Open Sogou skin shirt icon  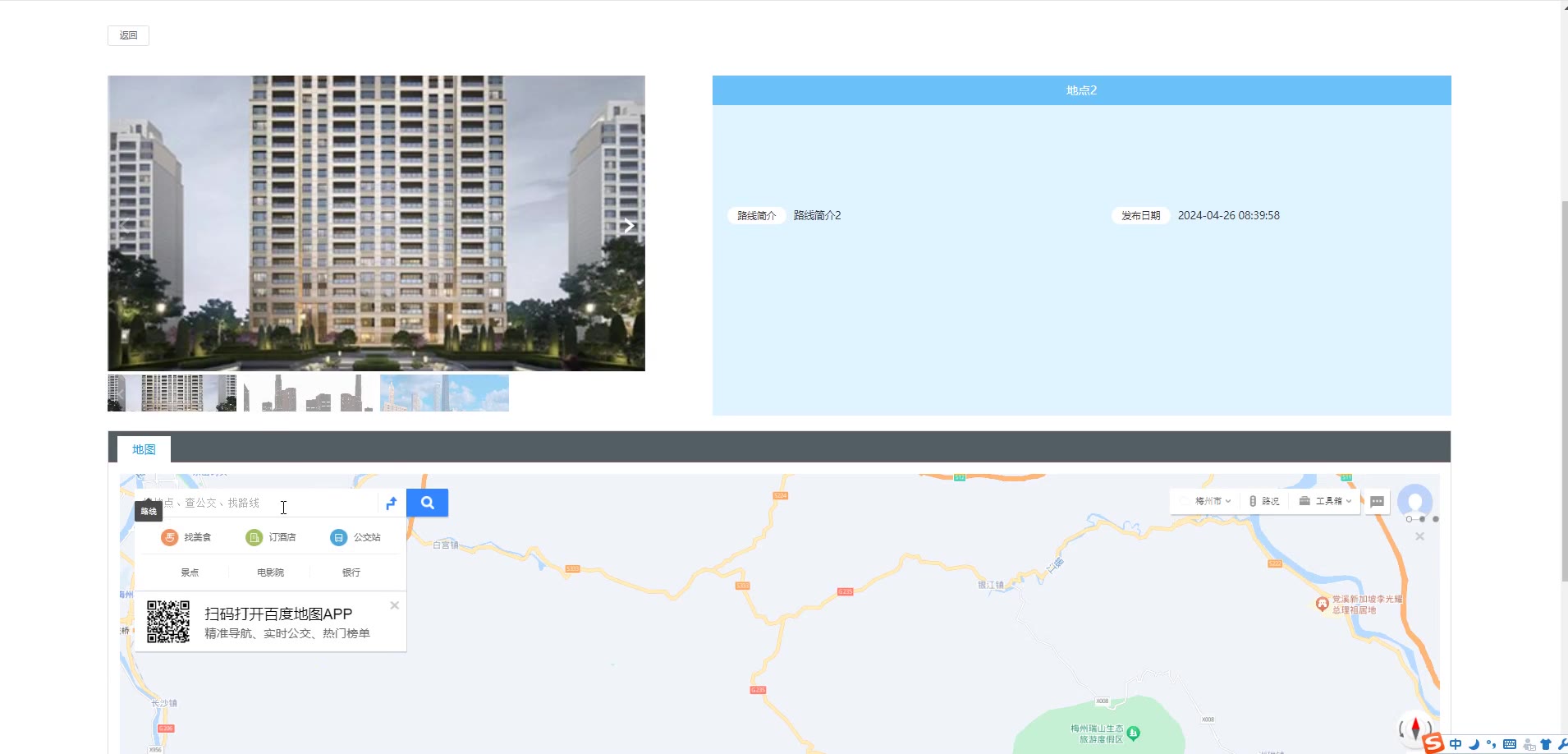[x=1546, y=744]
